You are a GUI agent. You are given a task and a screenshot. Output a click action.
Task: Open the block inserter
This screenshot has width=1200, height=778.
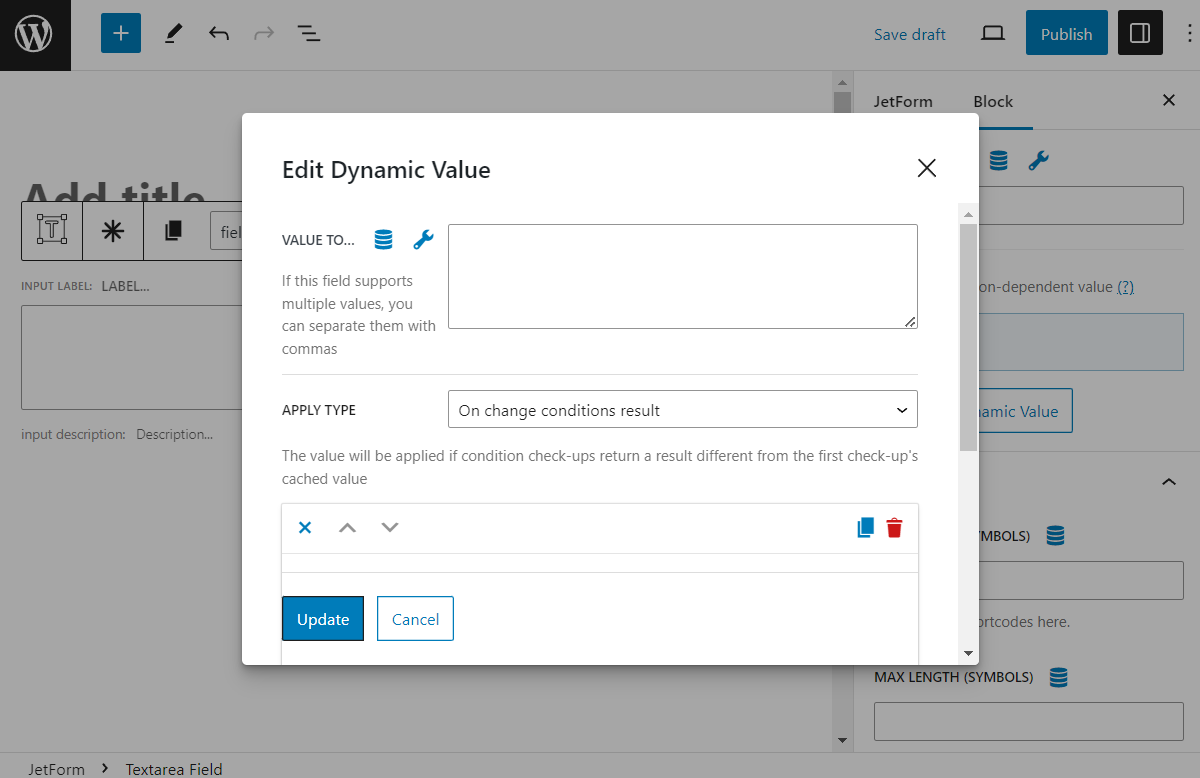tap(120, 33)
